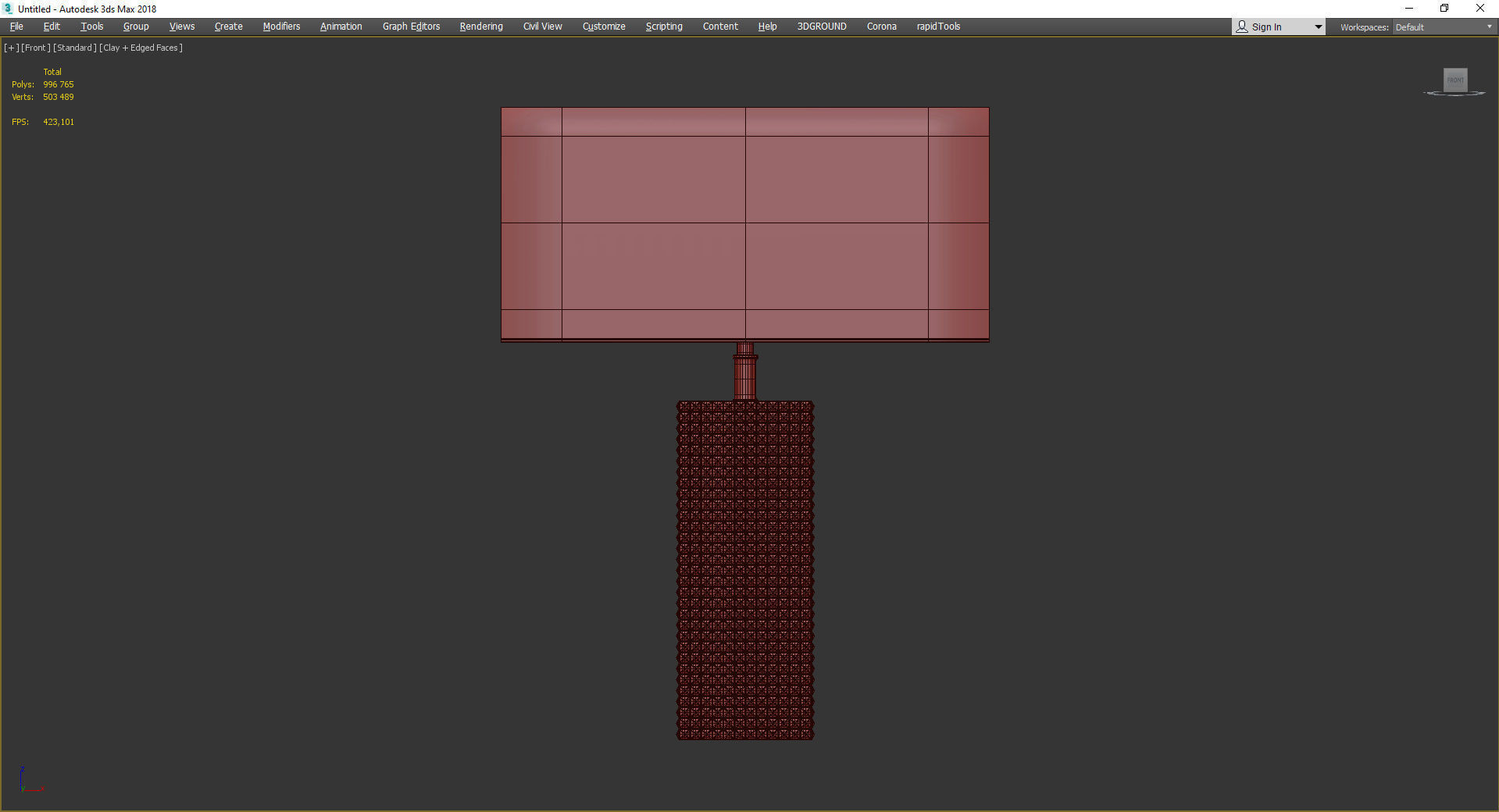
Task: Select the lamp neck connector in viewport
Action: [x=745, y=372]
